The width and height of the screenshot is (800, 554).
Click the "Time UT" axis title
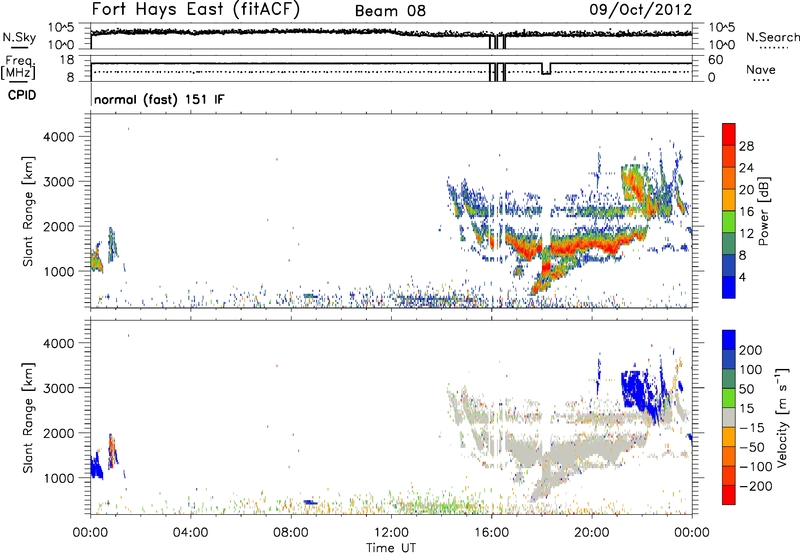391,548
